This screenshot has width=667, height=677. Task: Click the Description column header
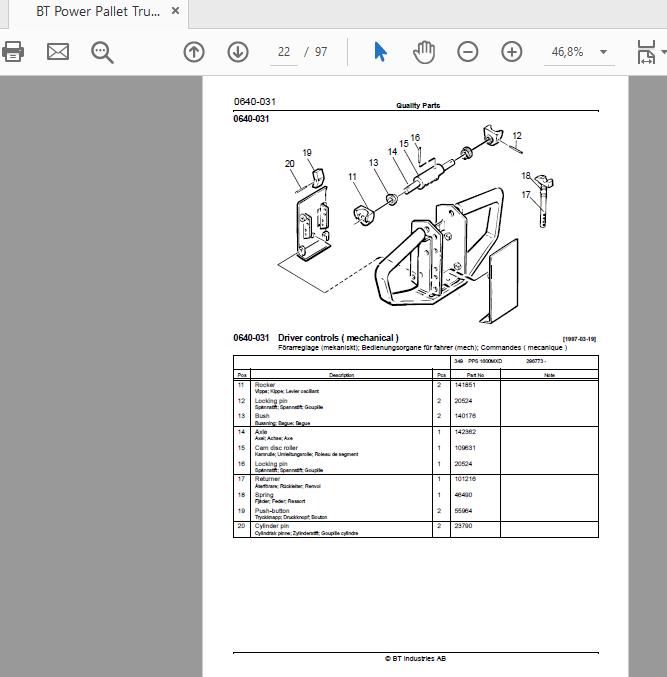point(341,375)
